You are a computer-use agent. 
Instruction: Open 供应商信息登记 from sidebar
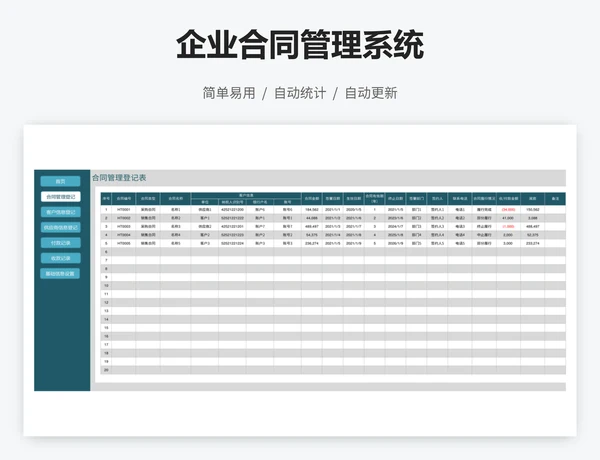[x=60, y=227]
